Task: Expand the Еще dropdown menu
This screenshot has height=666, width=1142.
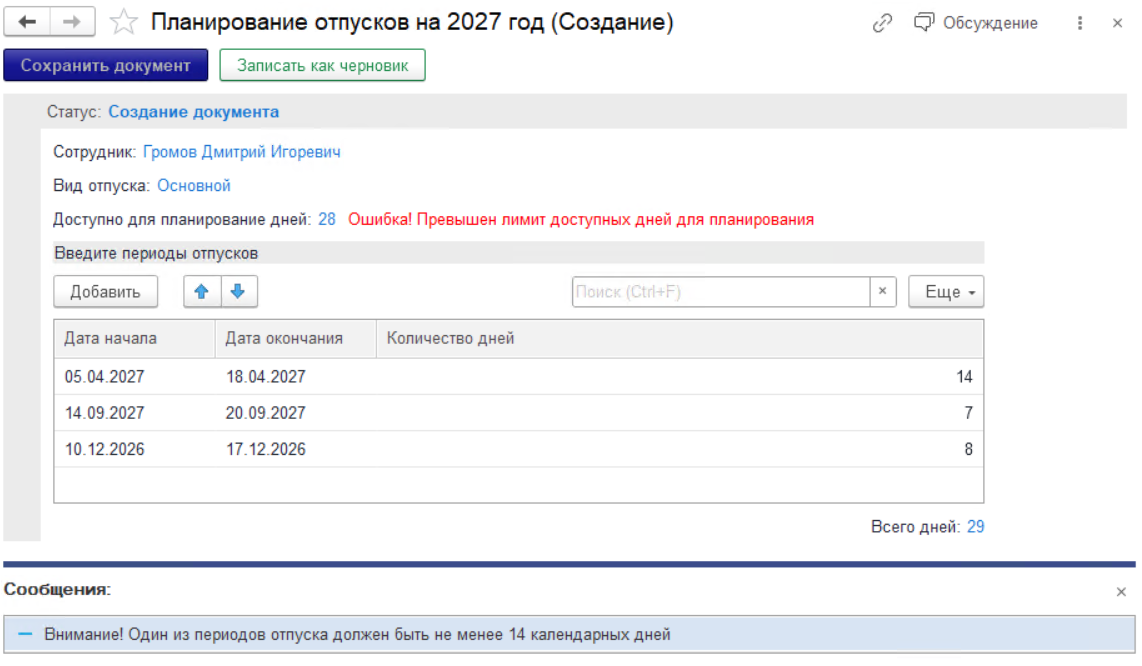Action: [x=946, y=291]
